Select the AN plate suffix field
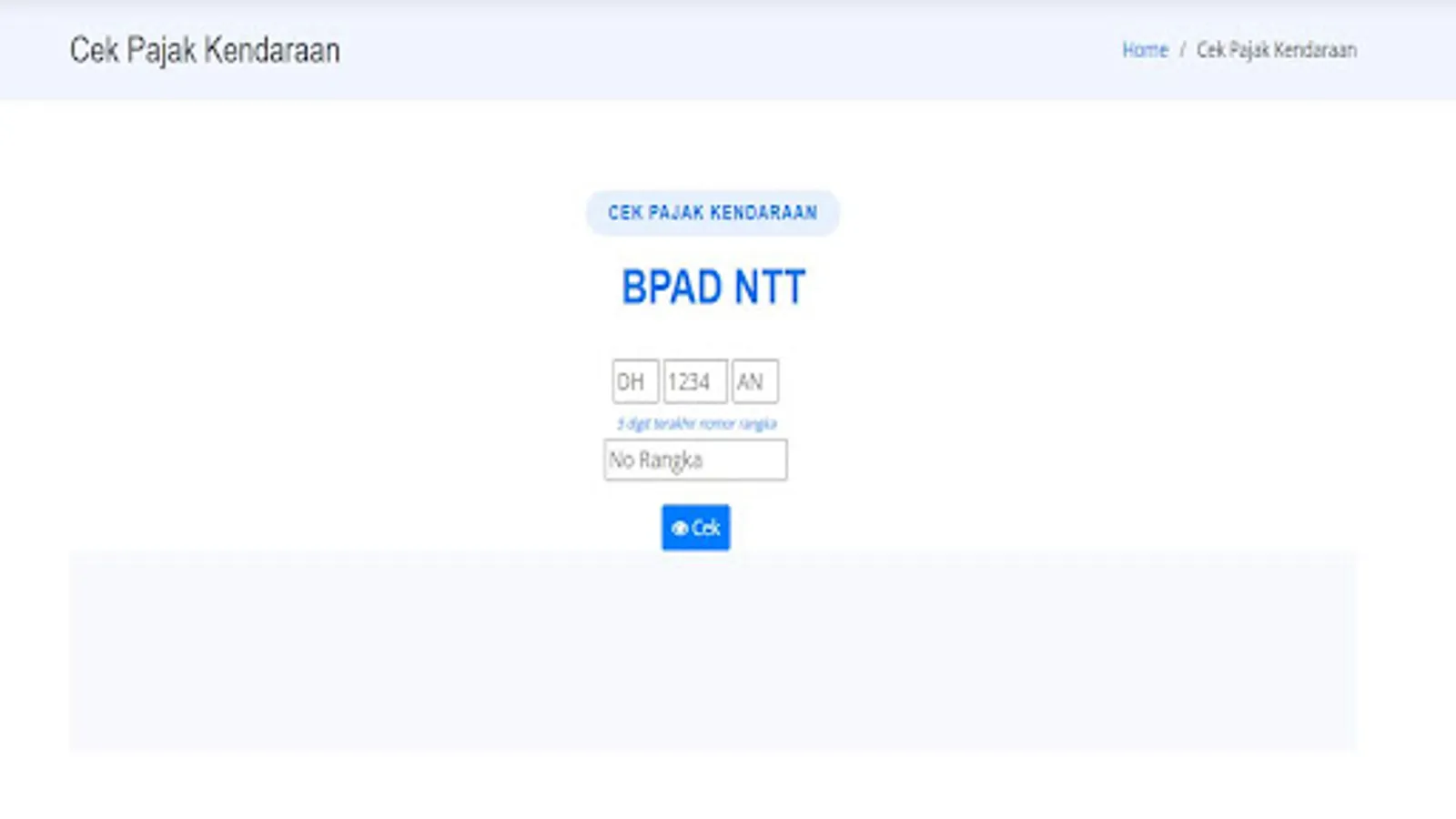 coord(755,381)
